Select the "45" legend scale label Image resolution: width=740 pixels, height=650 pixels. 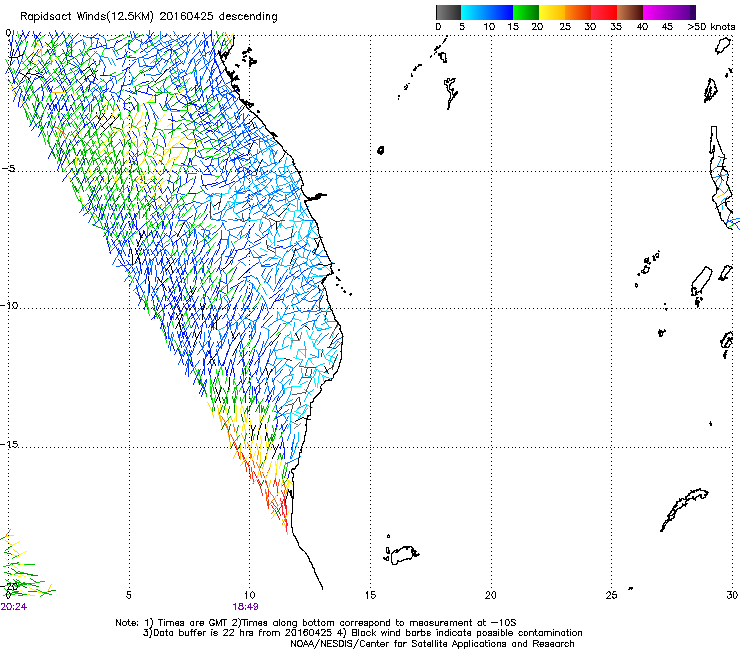(x=667, y=27)
